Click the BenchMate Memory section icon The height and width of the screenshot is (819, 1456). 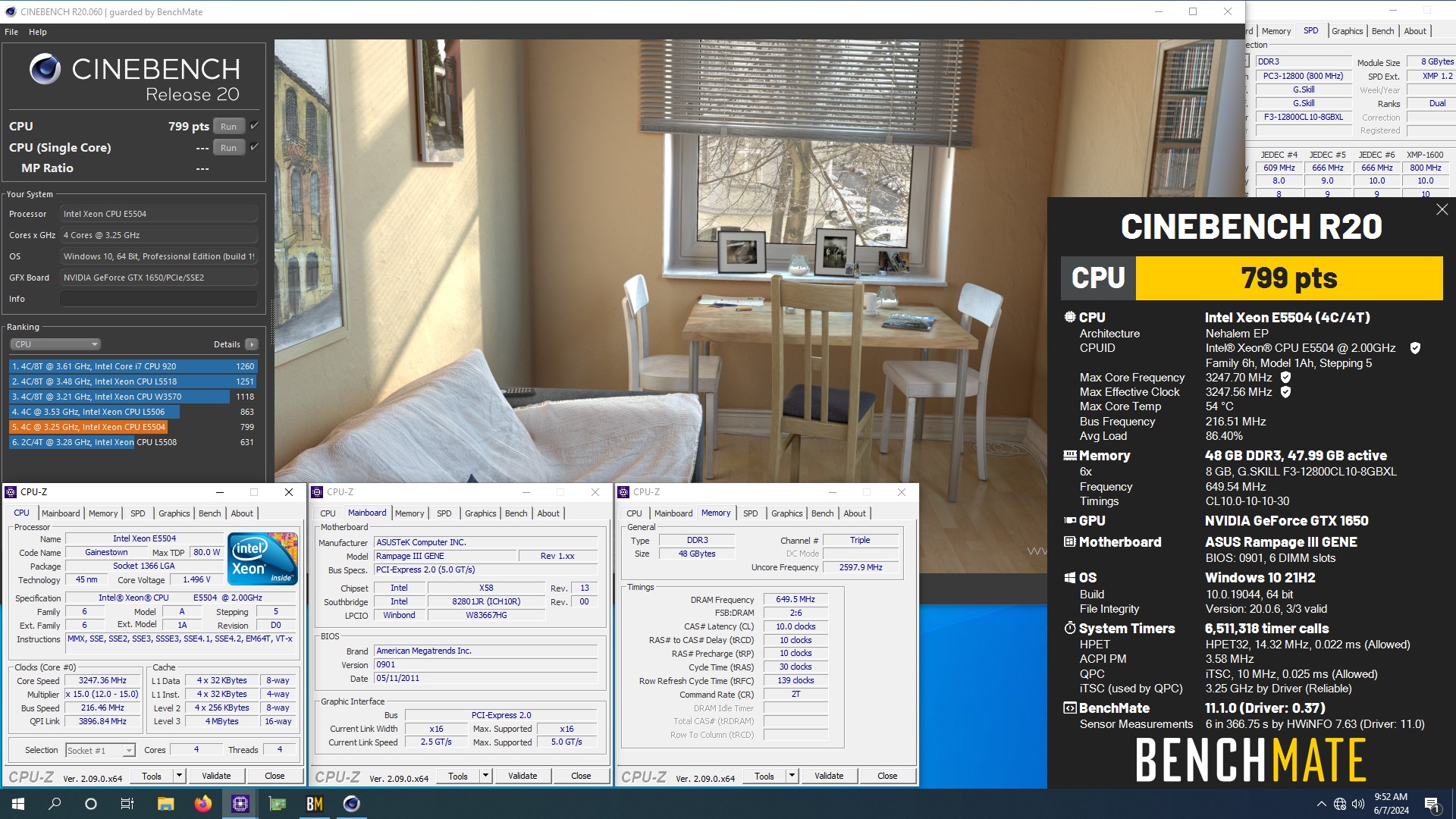click(x=1070, y=456)
